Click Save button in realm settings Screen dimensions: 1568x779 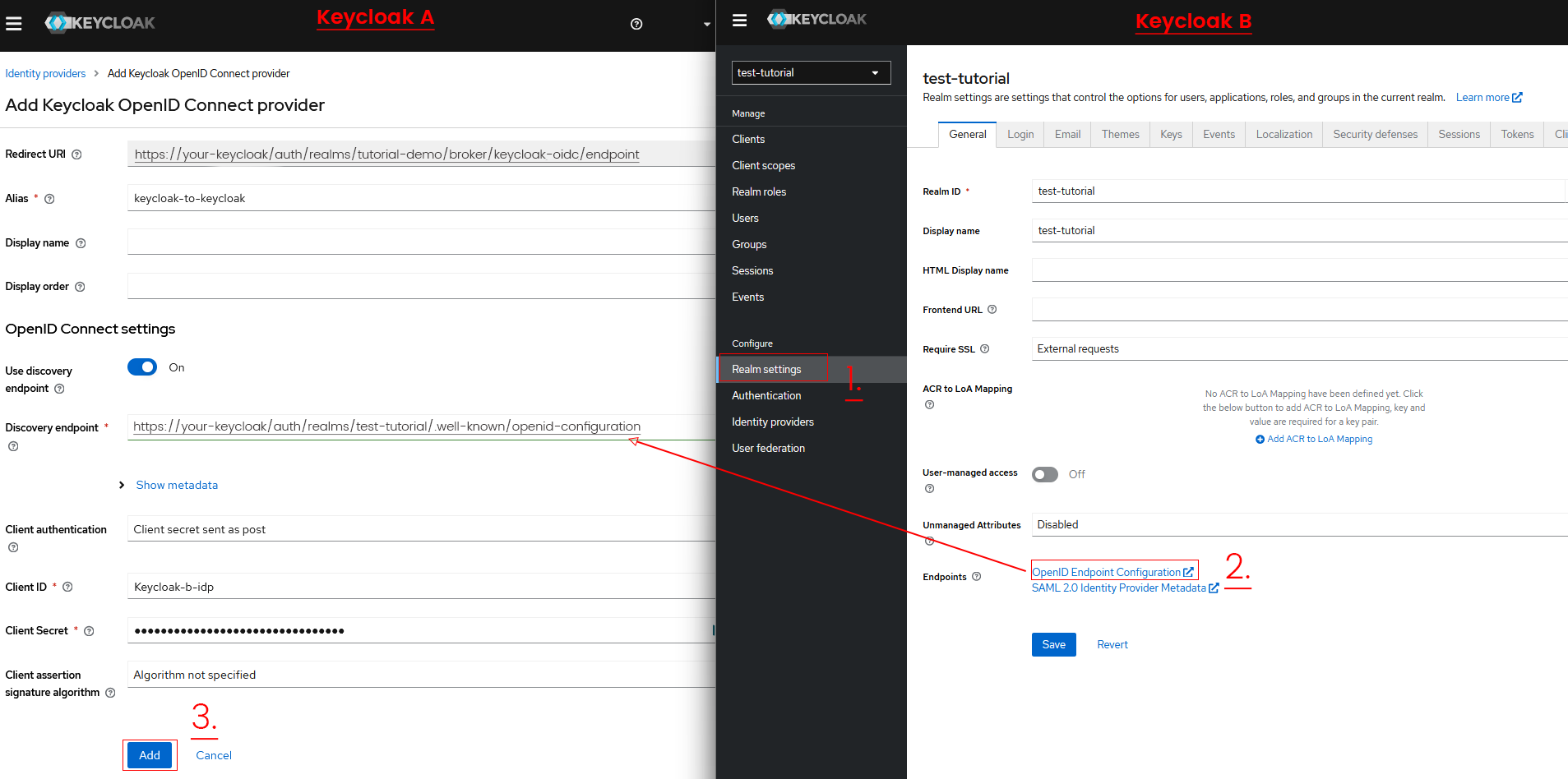[x=1053, y=644]
